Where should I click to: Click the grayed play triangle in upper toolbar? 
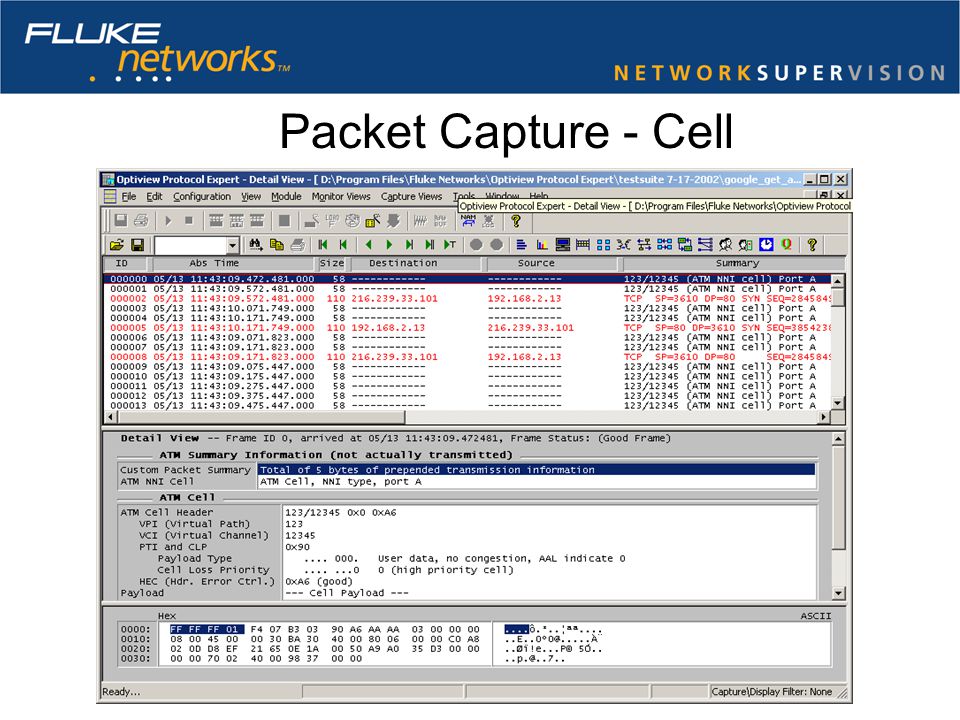point(168,220)
